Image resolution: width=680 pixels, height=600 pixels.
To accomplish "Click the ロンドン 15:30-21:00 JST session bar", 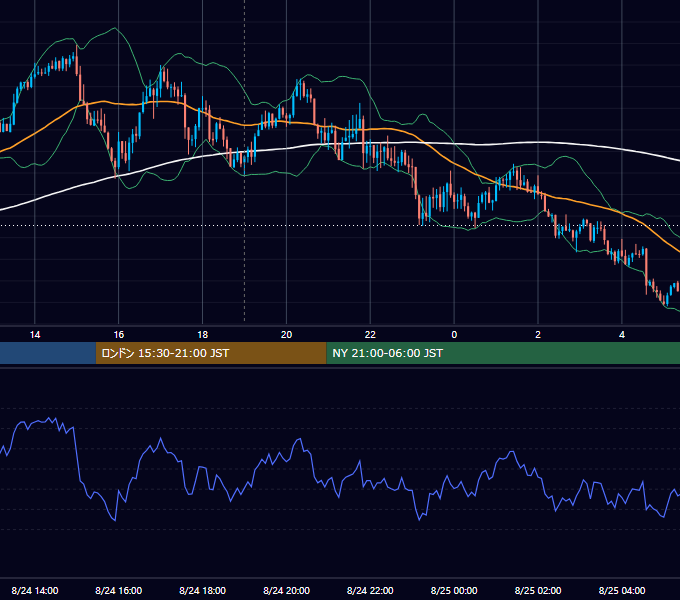I will [211, 353].
